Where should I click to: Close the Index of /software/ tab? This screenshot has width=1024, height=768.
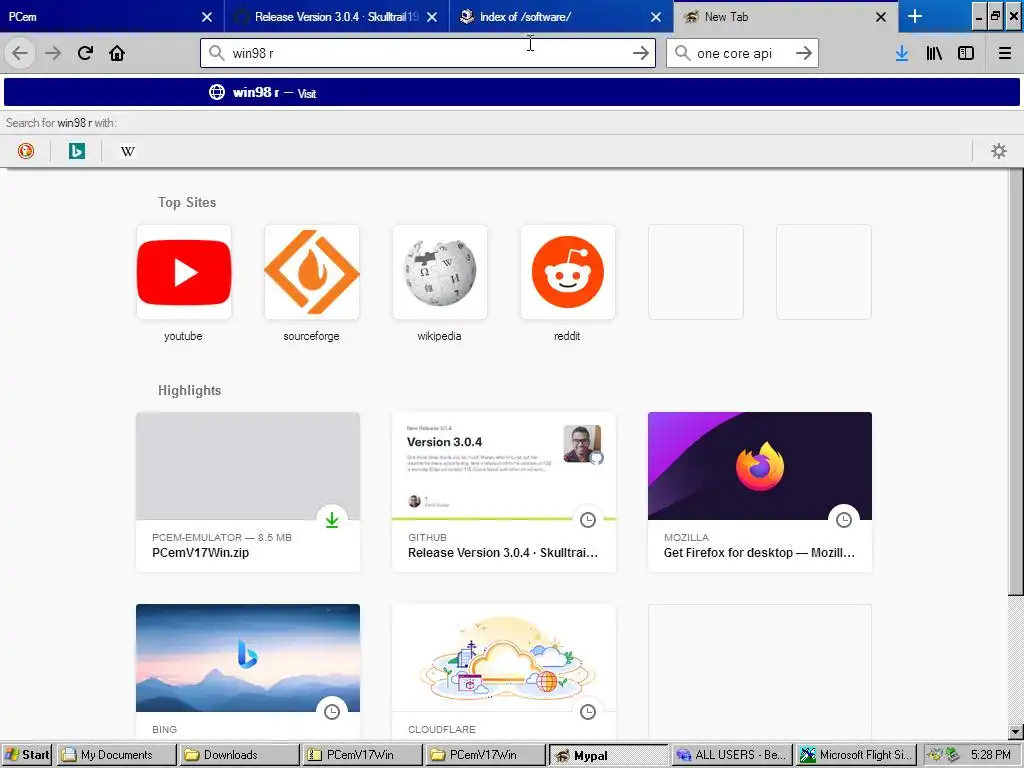click(x=656, y=17)
